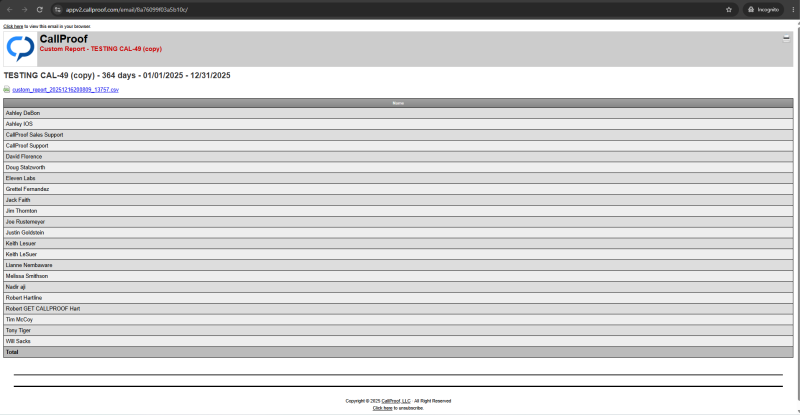Image resolution: width=800 pixels, height=415 pixels.
Task: Collapse the report header with minus icon
Action: (786, 38)
